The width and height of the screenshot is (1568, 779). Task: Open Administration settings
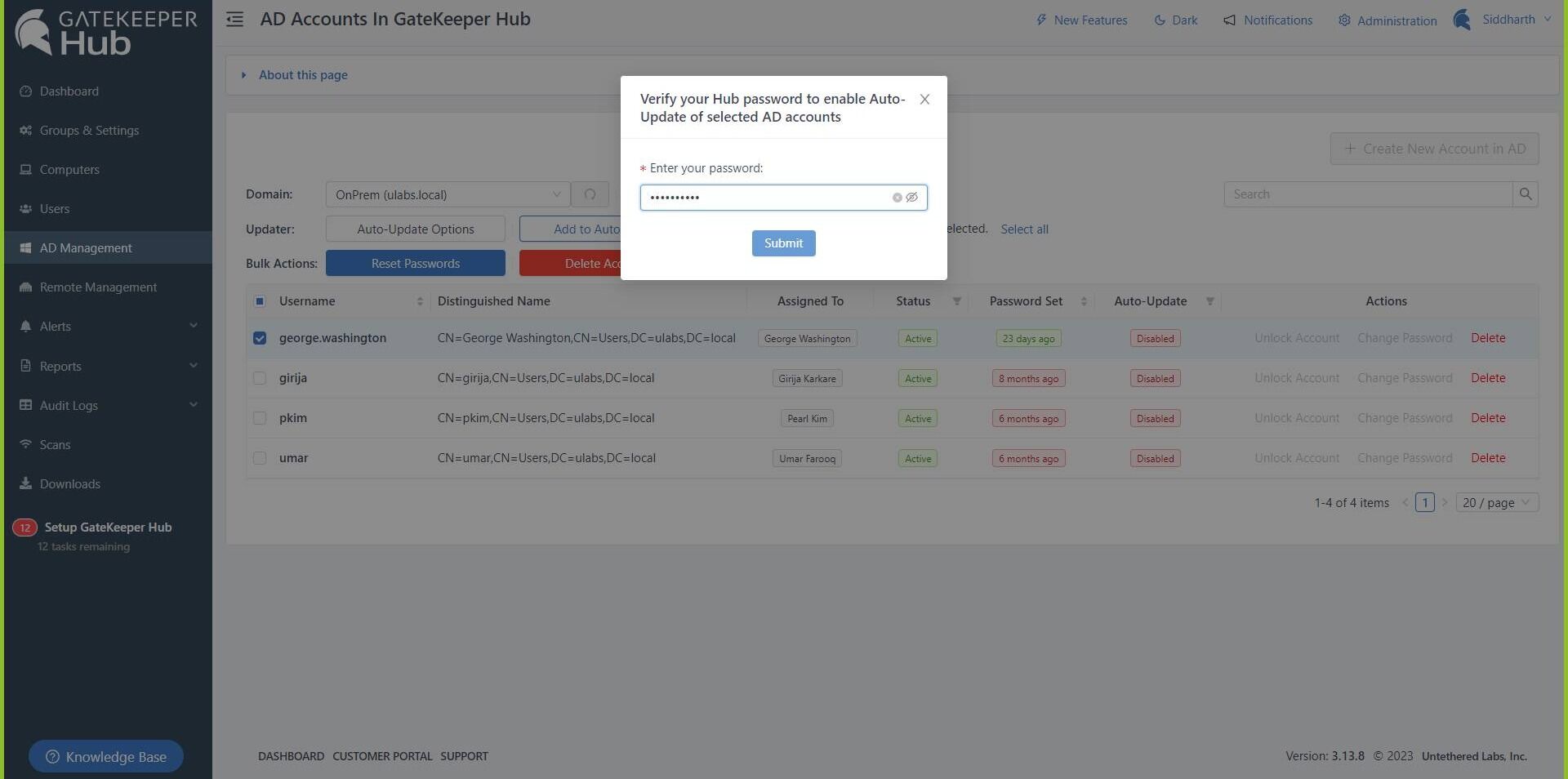point(1388,20)
